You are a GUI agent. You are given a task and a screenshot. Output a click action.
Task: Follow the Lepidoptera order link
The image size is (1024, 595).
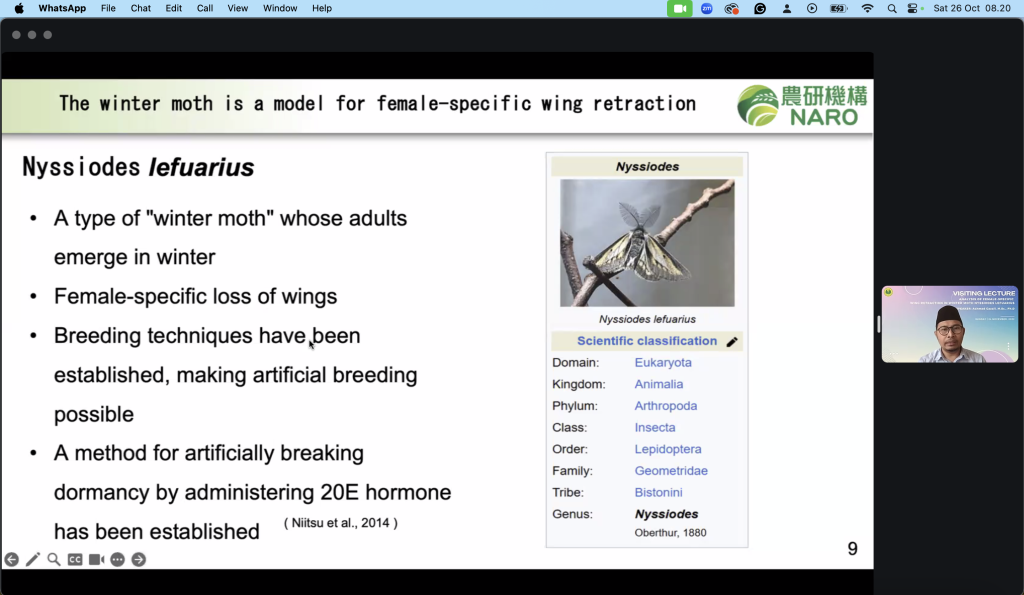click(x=668, y=449)
